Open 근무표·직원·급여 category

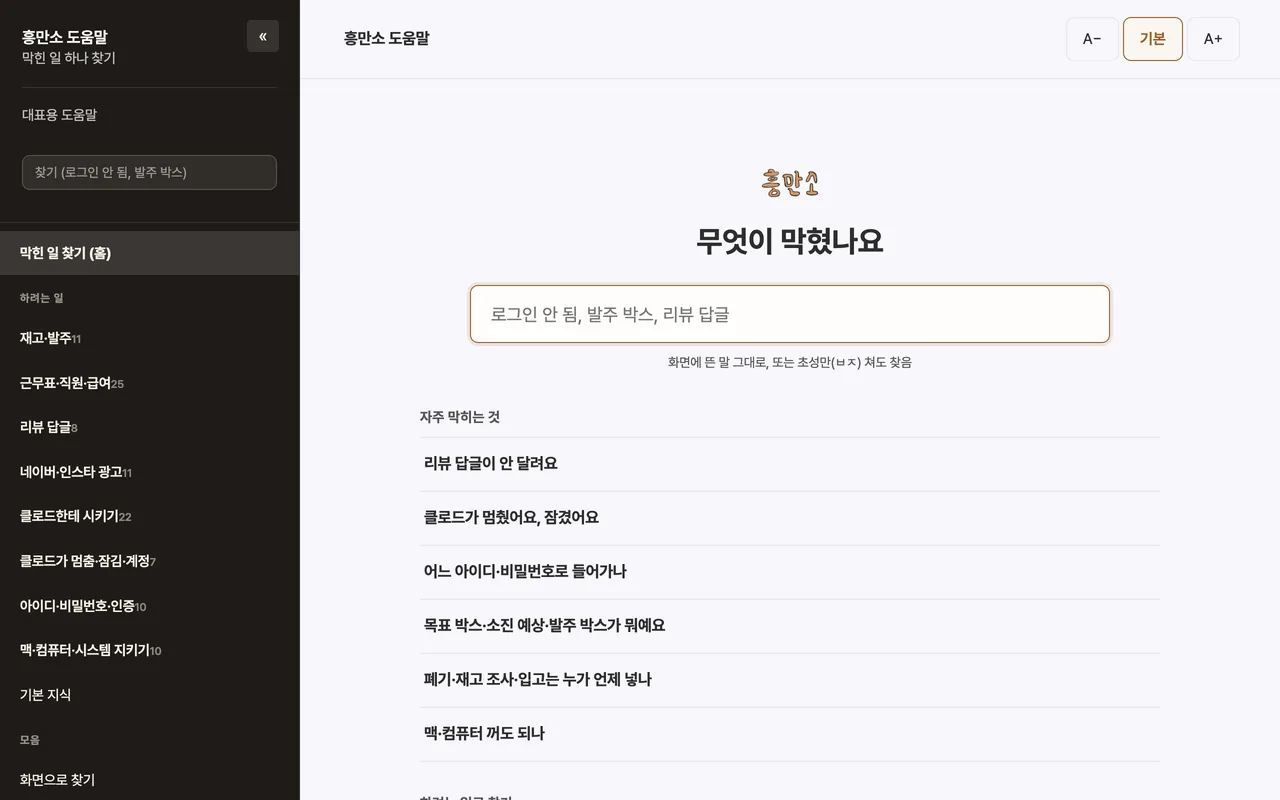pos(149,383)
